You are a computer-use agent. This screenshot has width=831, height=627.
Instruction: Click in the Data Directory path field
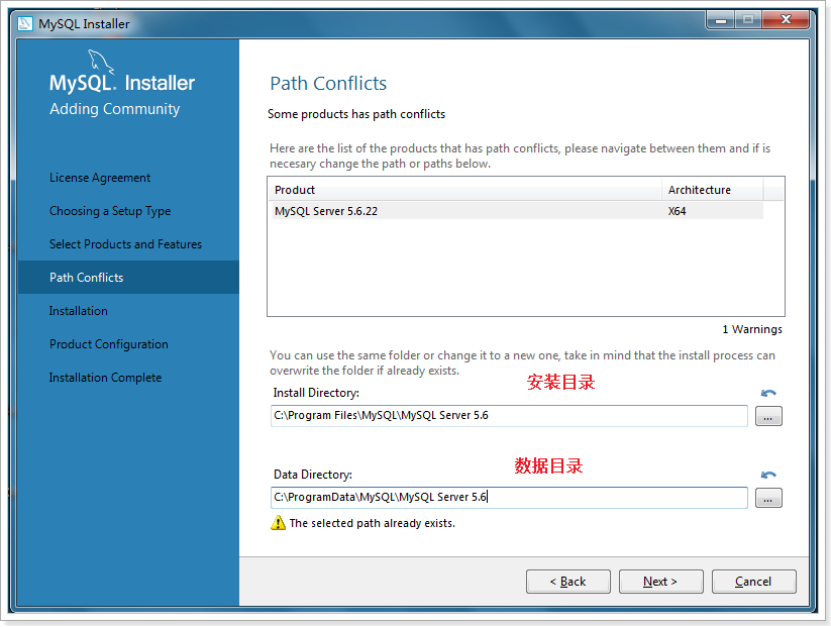(x=509, y=497)
